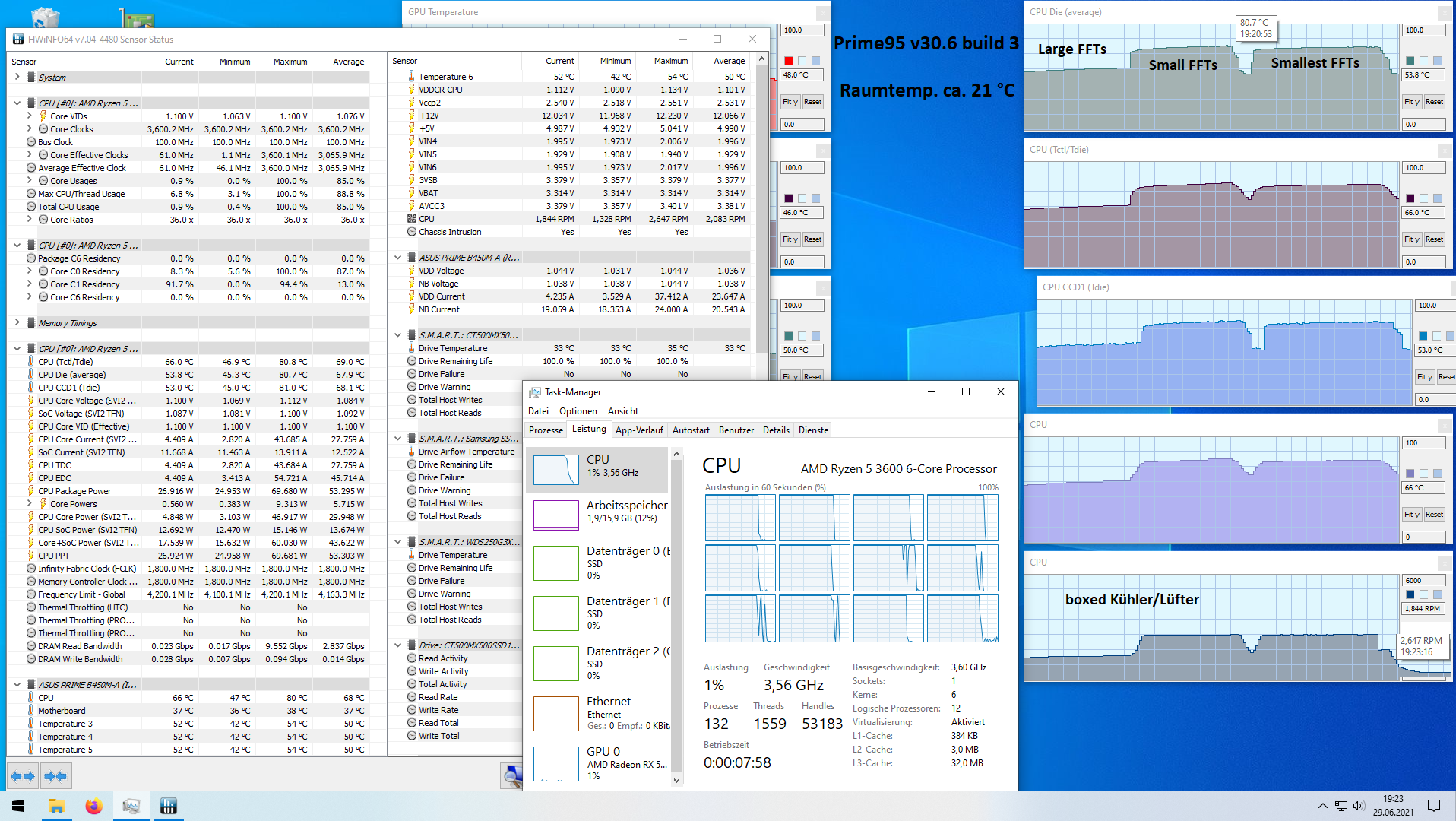Viewport: 1456px width, 821px height.
Task: Select GPU 0 in Task Manager sidebar
Action: pos(599,763)
